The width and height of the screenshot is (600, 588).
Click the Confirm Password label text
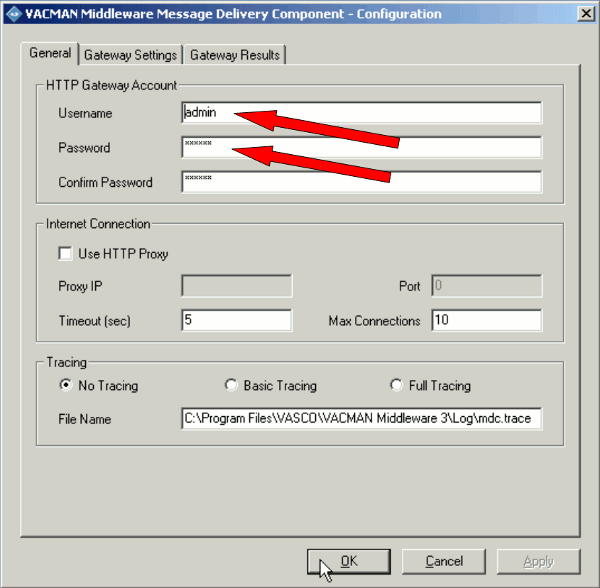click(x=105, y=182)
